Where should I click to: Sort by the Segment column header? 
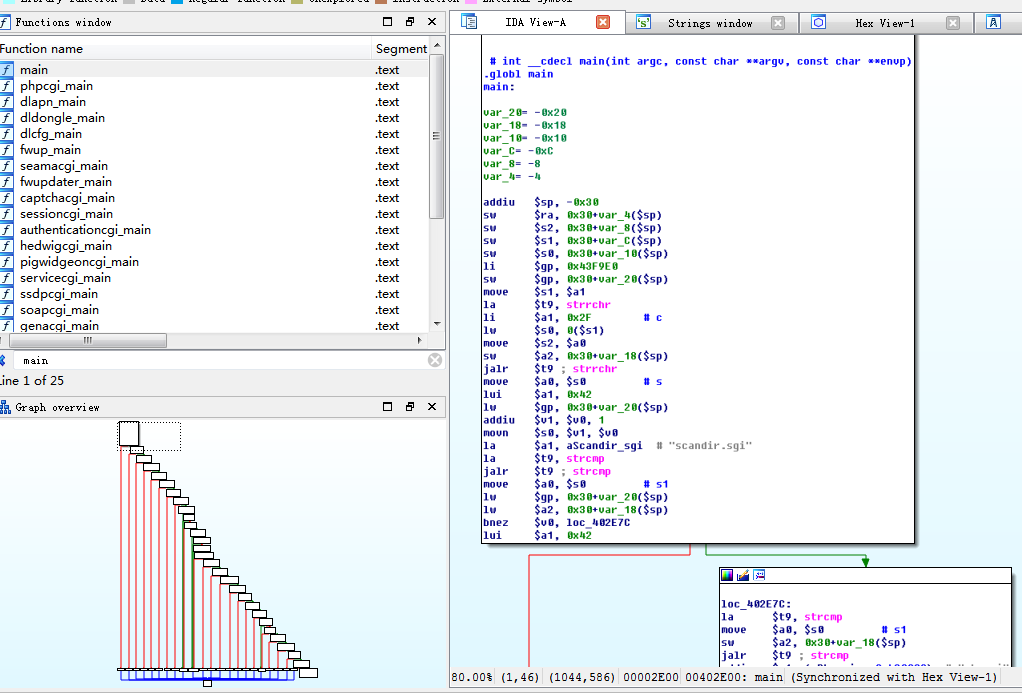point(401,48)
